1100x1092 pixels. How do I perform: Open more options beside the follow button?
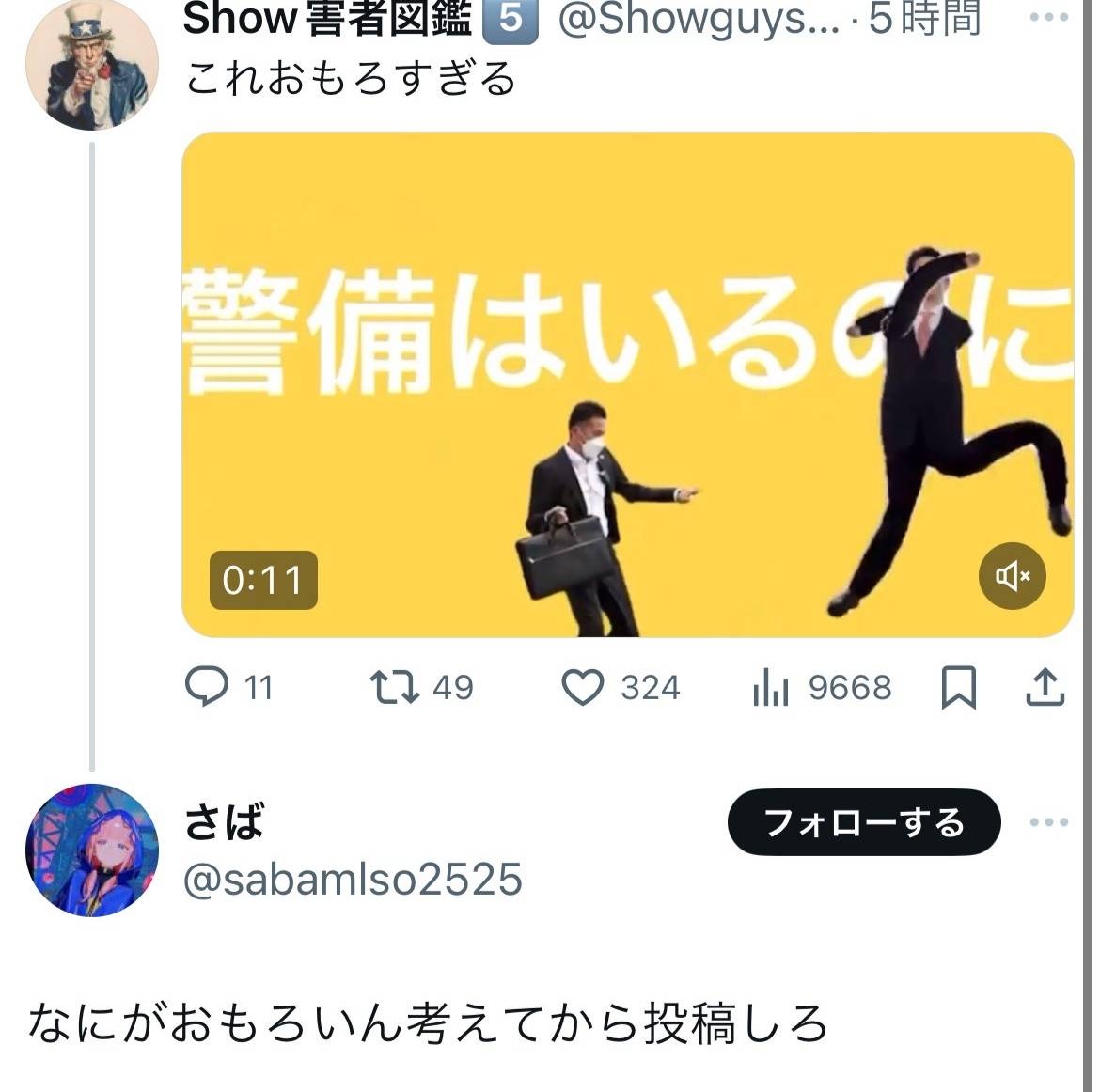1049,822
